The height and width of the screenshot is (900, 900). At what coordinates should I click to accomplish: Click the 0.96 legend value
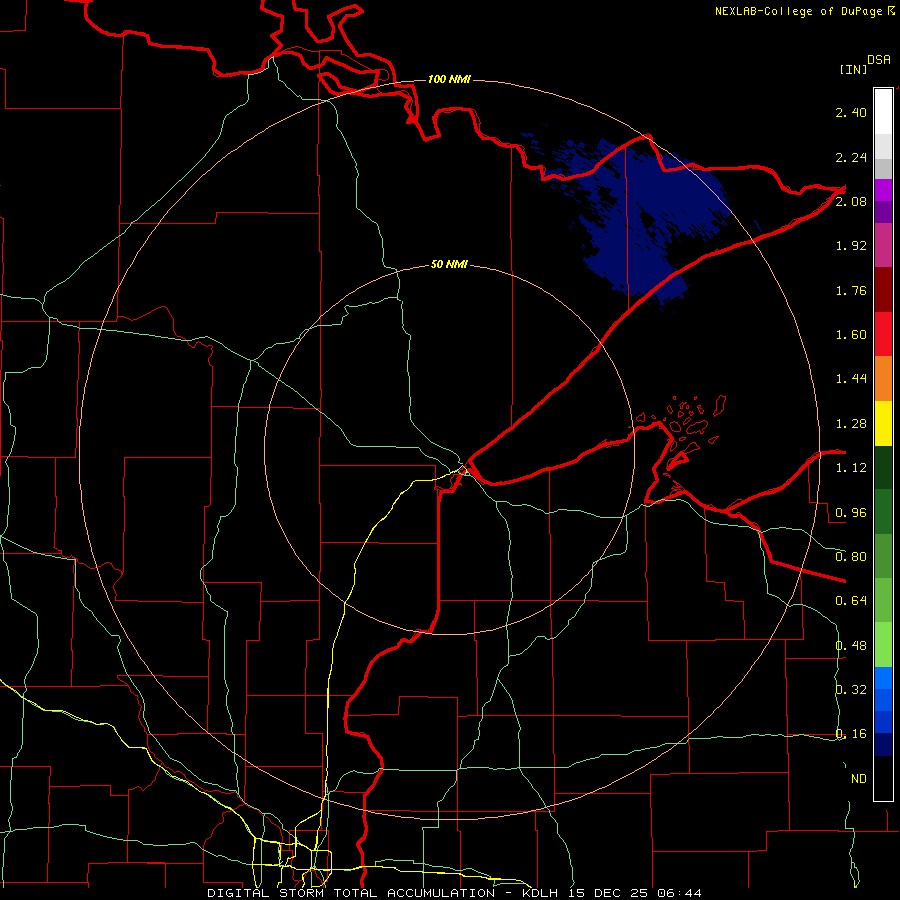tap(851, 513)
